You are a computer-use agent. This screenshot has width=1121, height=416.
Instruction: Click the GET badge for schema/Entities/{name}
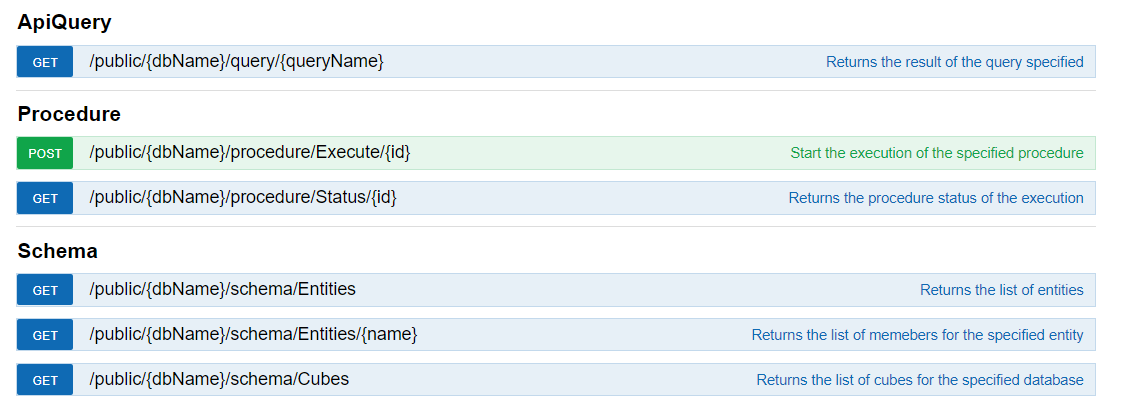[x=45, y=335]
